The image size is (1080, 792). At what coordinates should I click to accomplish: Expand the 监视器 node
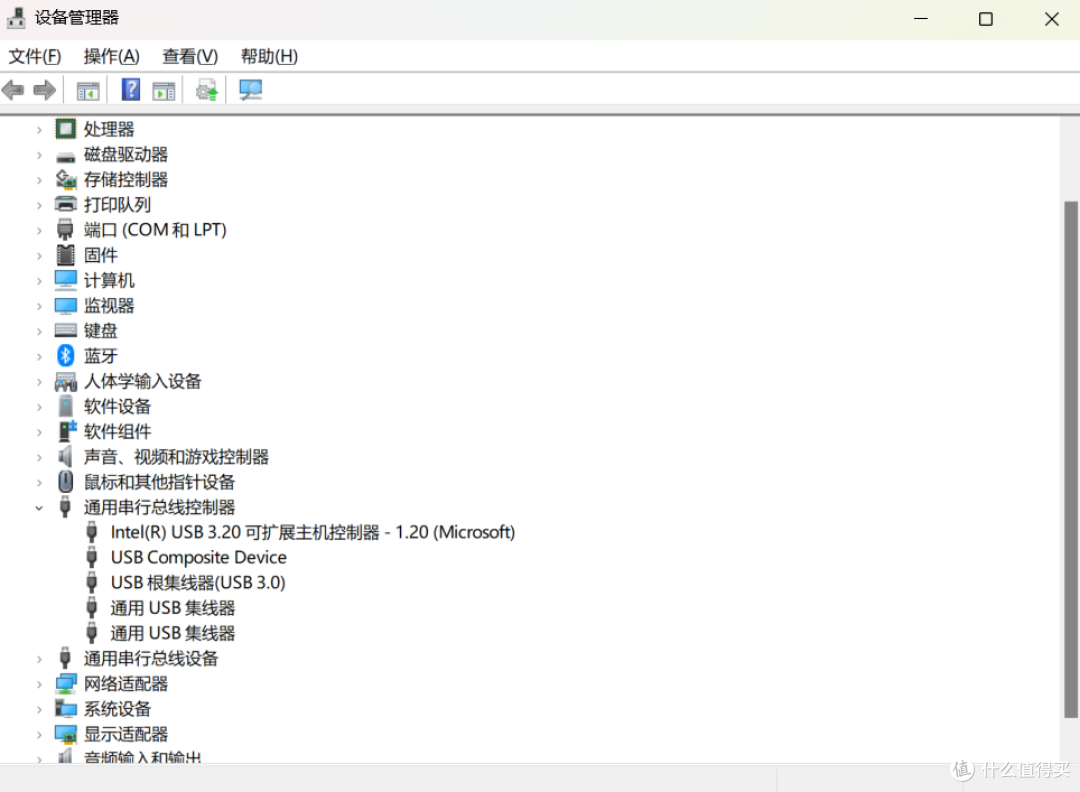tap(39, 306)
